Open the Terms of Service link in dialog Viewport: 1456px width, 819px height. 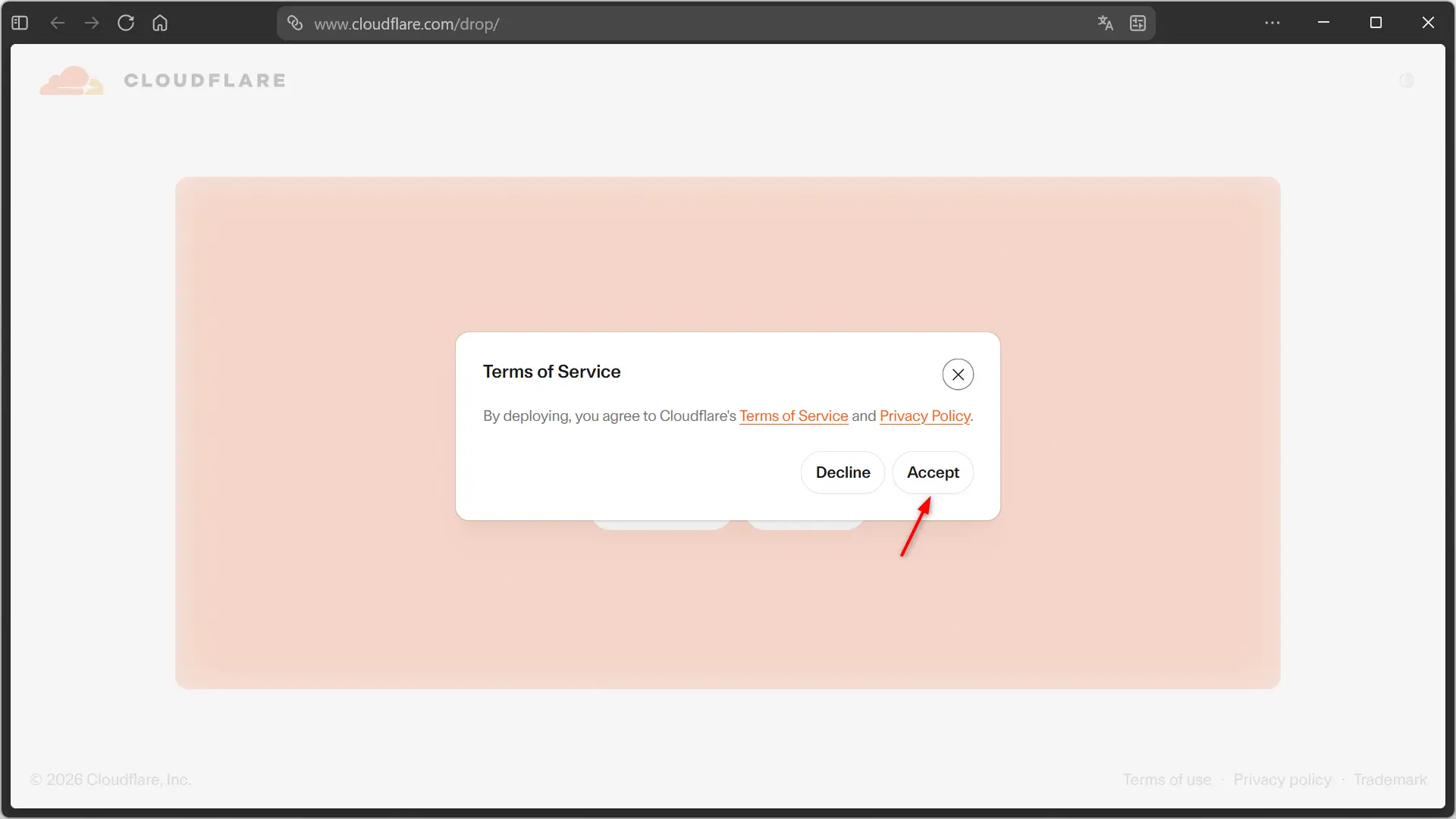tap(793, 416)
